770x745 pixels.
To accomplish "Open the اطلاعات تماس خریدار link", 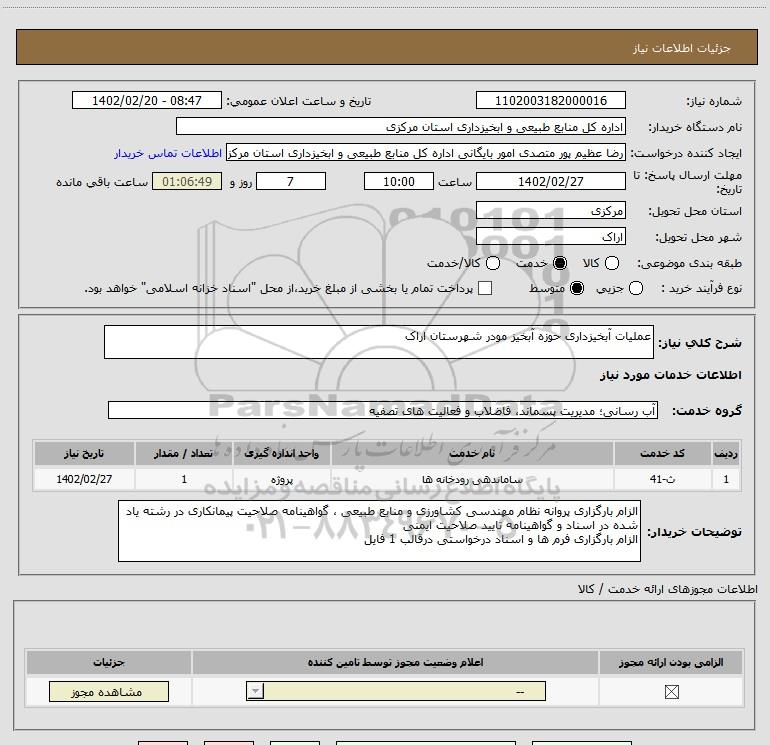I will tap(168, 154).
